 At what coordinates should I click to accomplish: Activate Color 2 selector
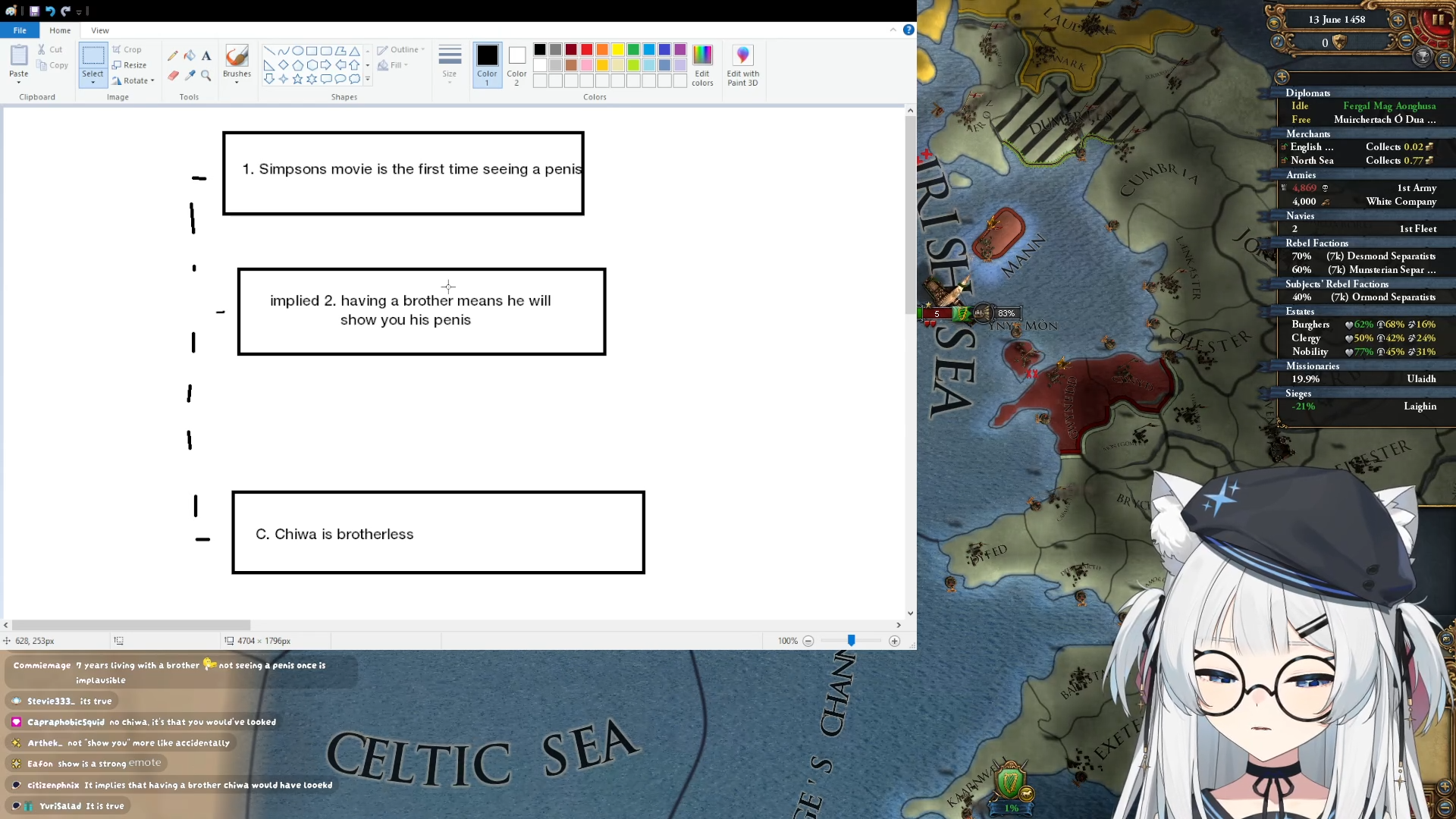coord(516,64)
